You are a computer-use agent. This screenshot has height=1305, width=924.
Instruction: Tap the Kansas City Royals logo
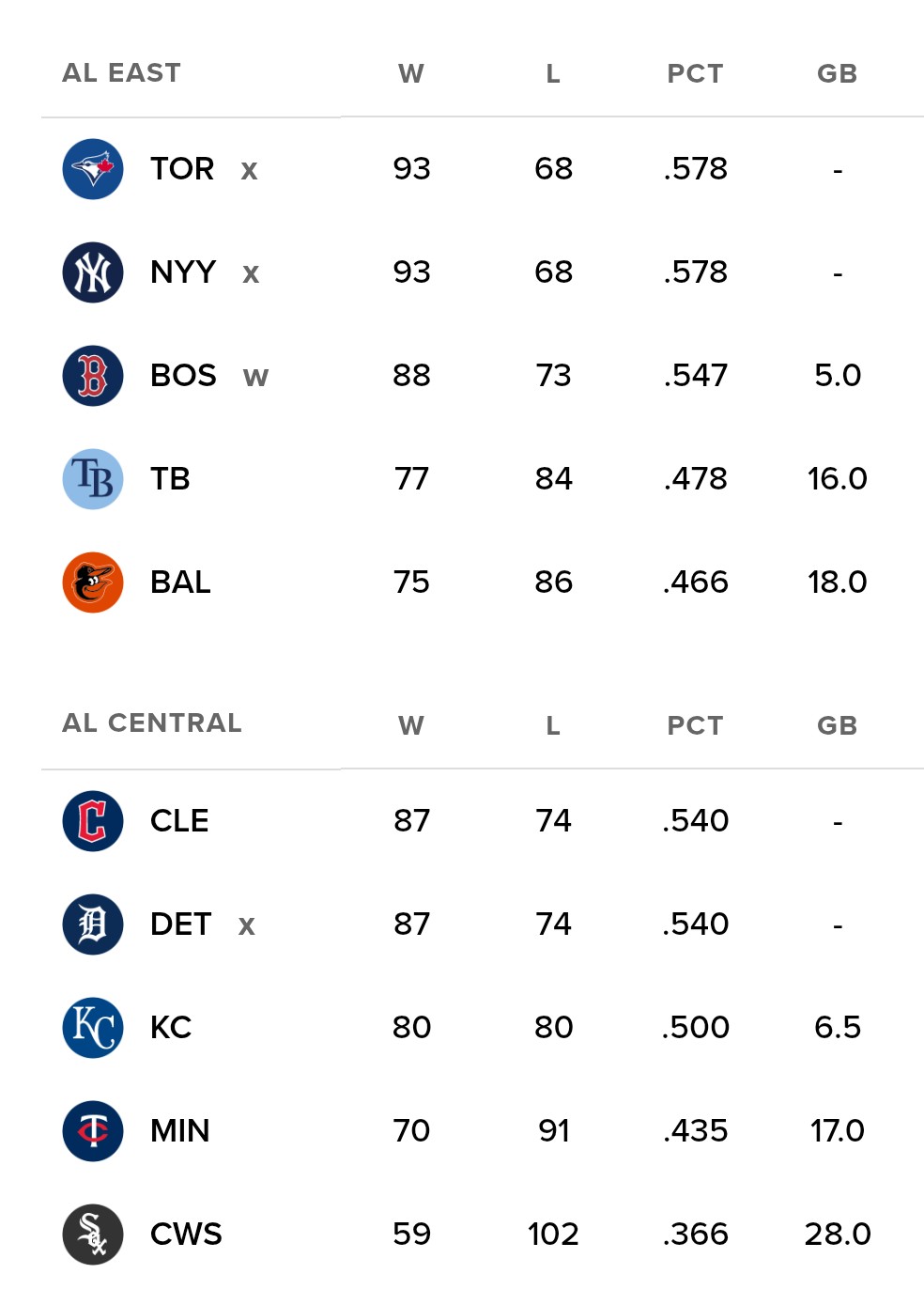93,1028
